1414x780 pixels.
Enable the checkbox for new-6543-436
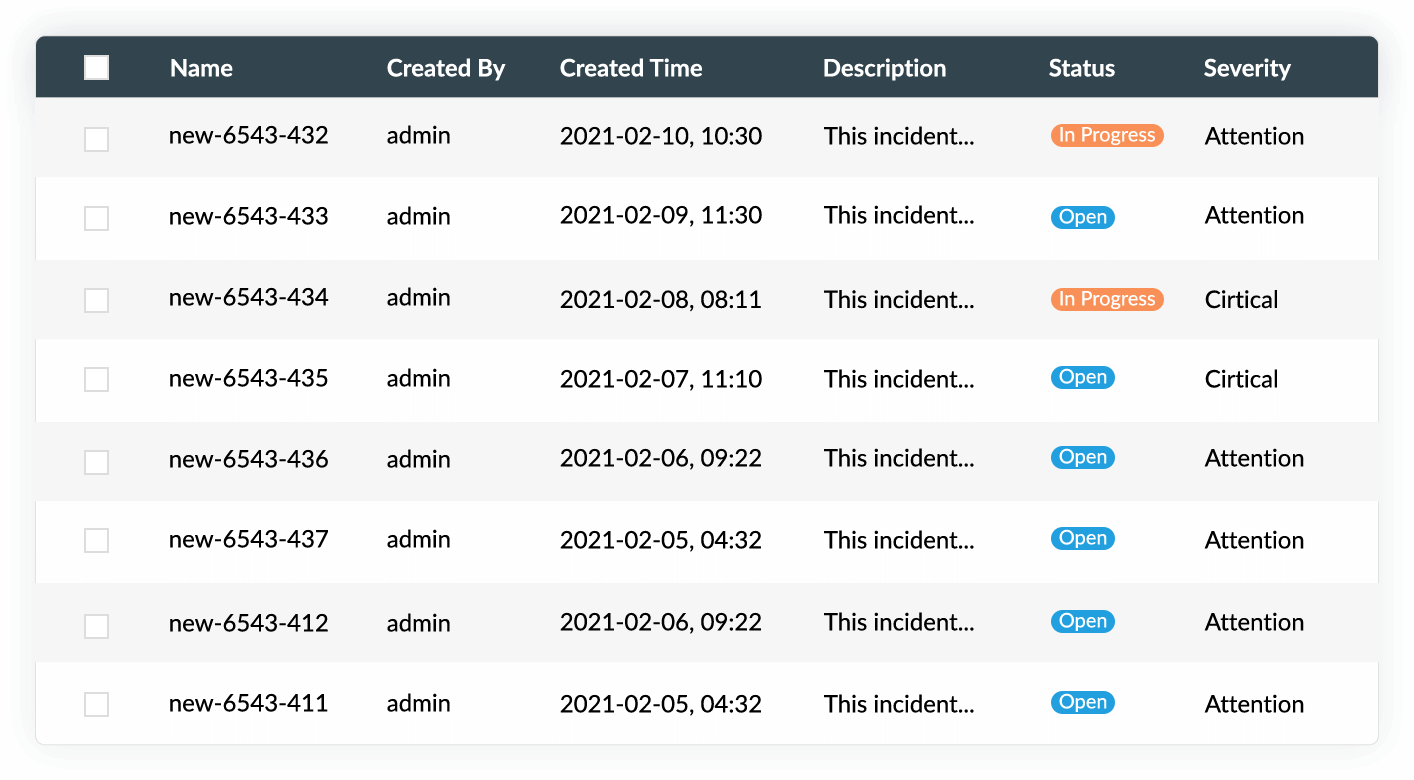tap(97, 462)
